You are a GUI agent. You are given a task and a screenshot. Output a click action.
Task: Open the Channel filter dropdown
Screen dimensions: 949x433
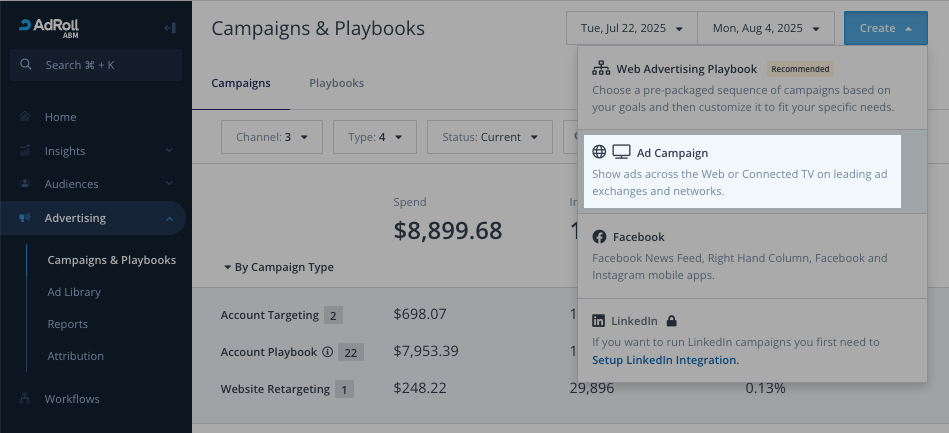[x=271, y=137]
